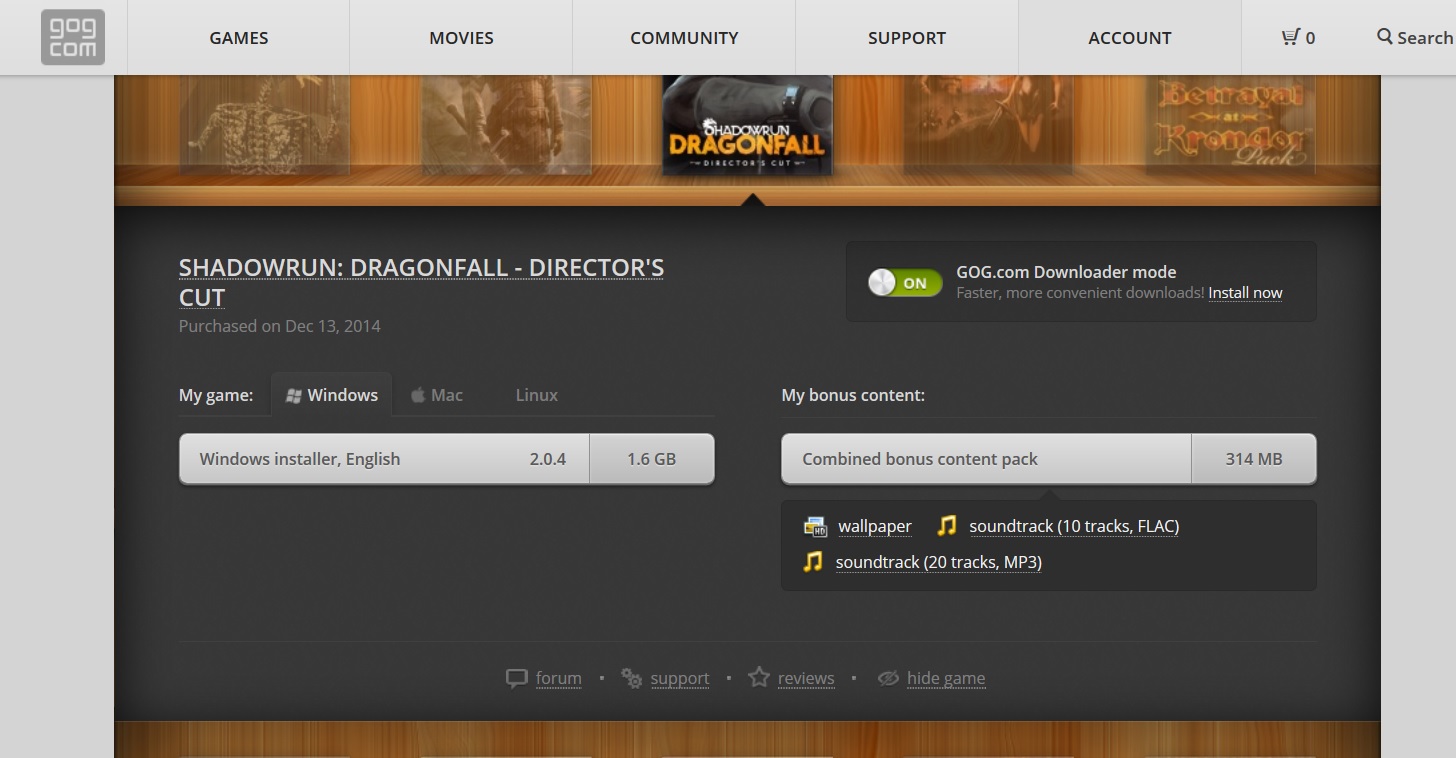Click the 2.0.4 version number

(548, 459)
